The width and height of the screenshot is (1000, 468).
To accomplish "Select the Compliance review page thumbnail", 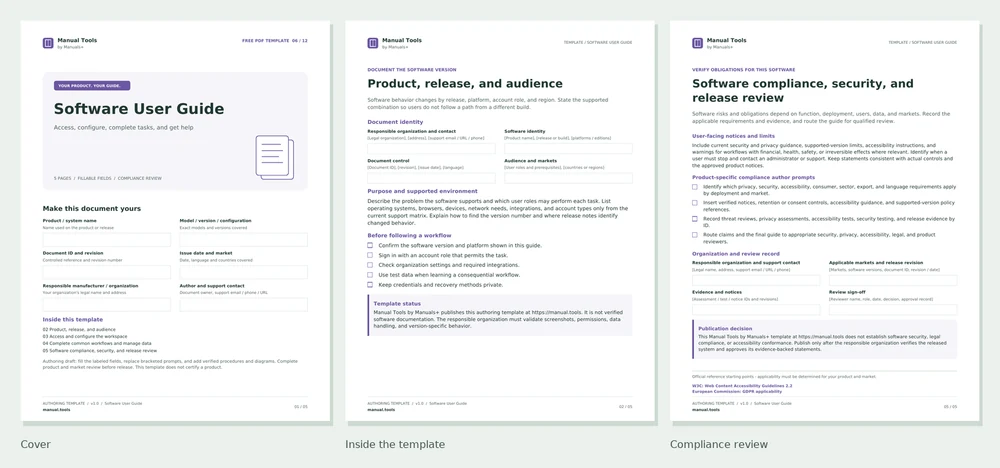I will pos(825,221).
